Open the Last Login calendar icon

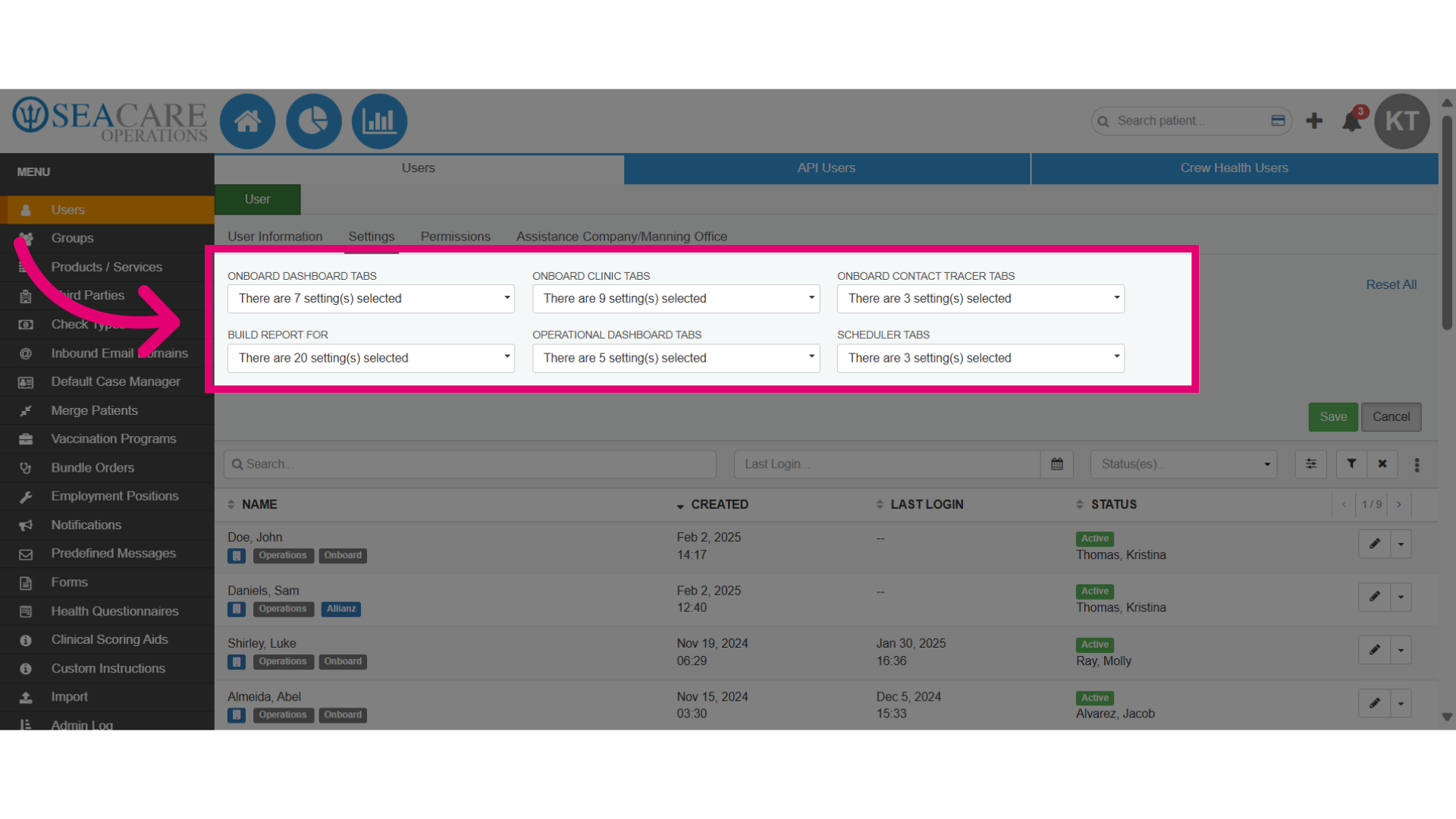coord(1057,464)
